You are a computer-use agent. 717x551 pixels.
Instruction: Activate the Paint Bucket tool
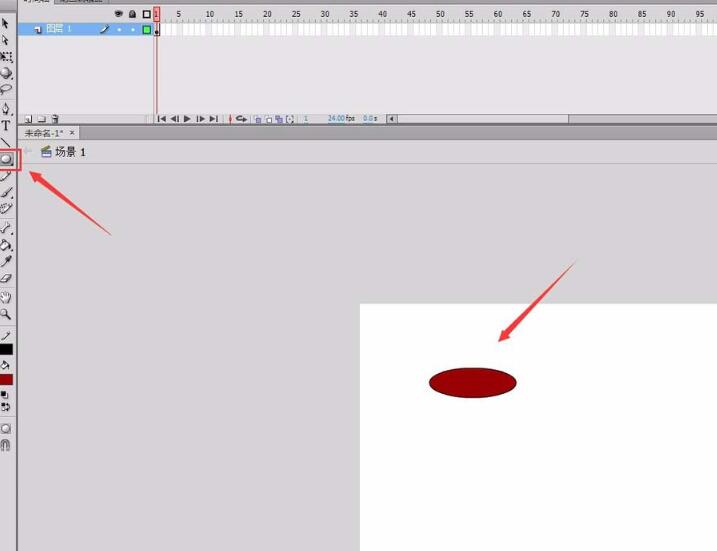6,244
